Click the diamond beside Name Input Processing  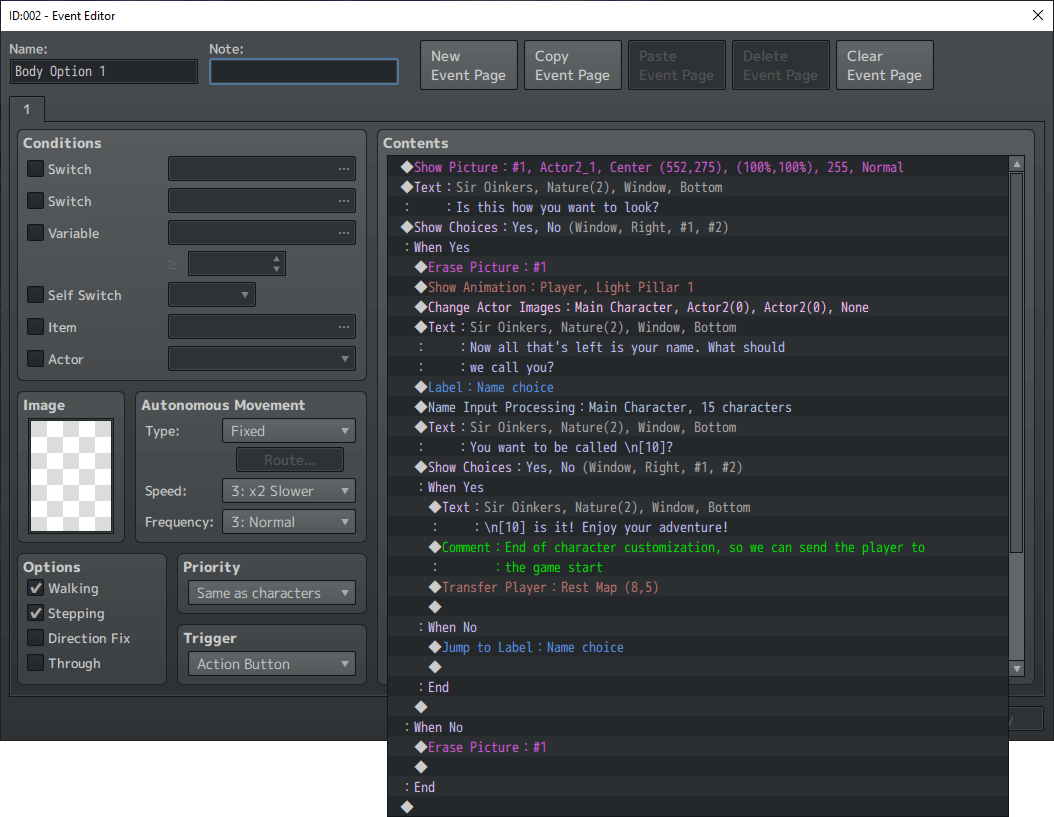421,407
